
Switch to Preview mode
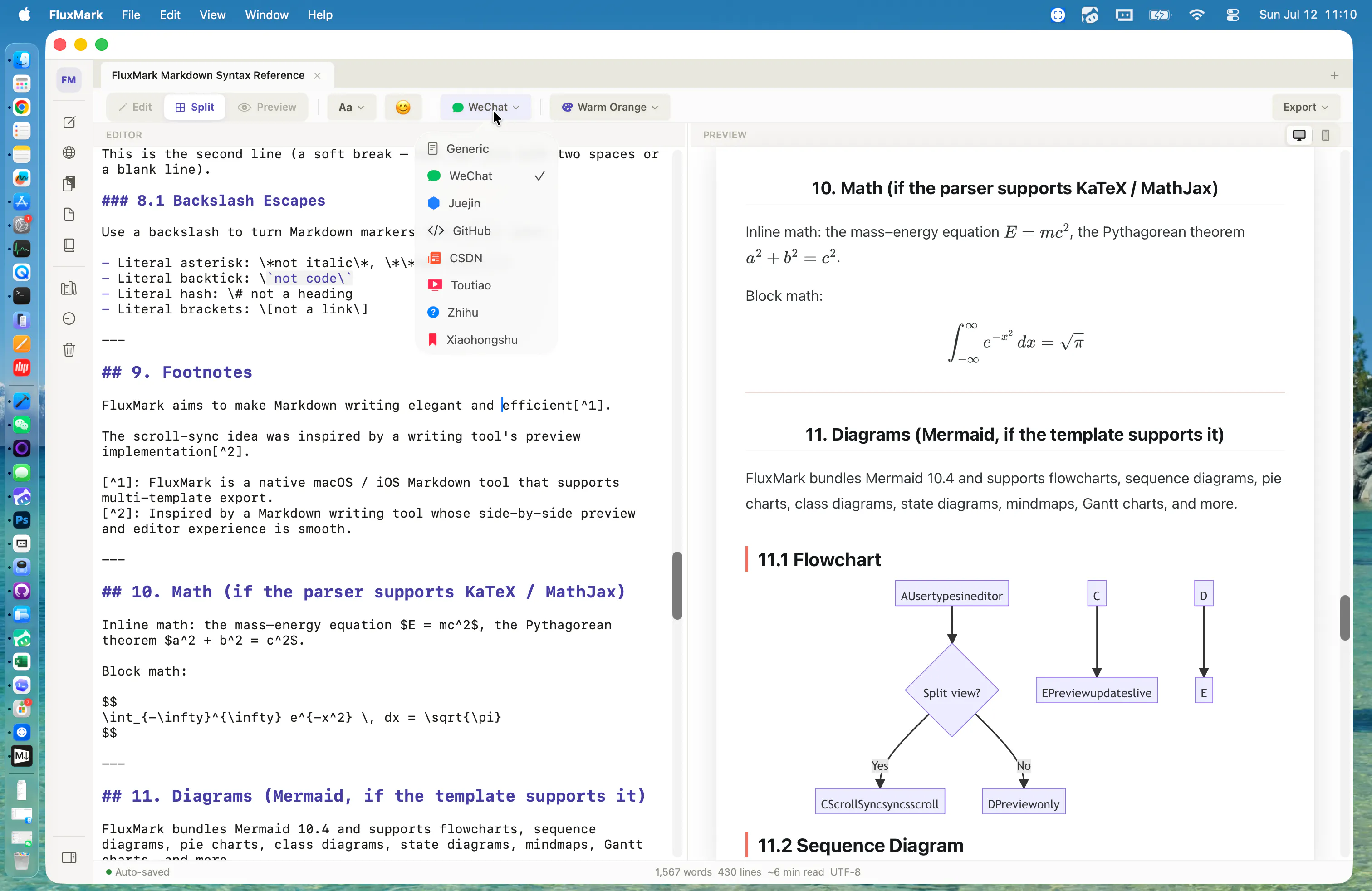point(267,107)
